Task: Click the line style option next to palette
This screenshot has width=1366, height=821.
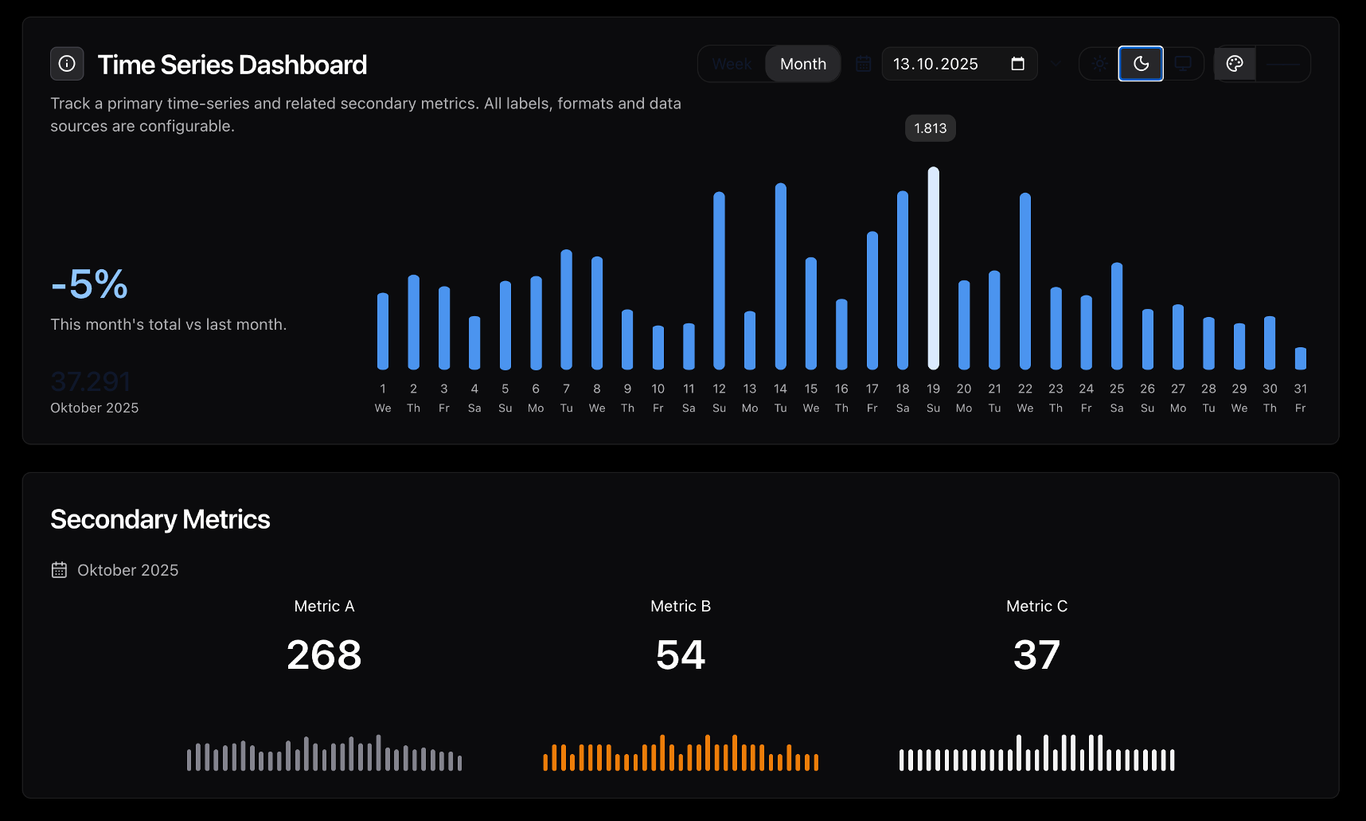Action: pos(1283,64)
